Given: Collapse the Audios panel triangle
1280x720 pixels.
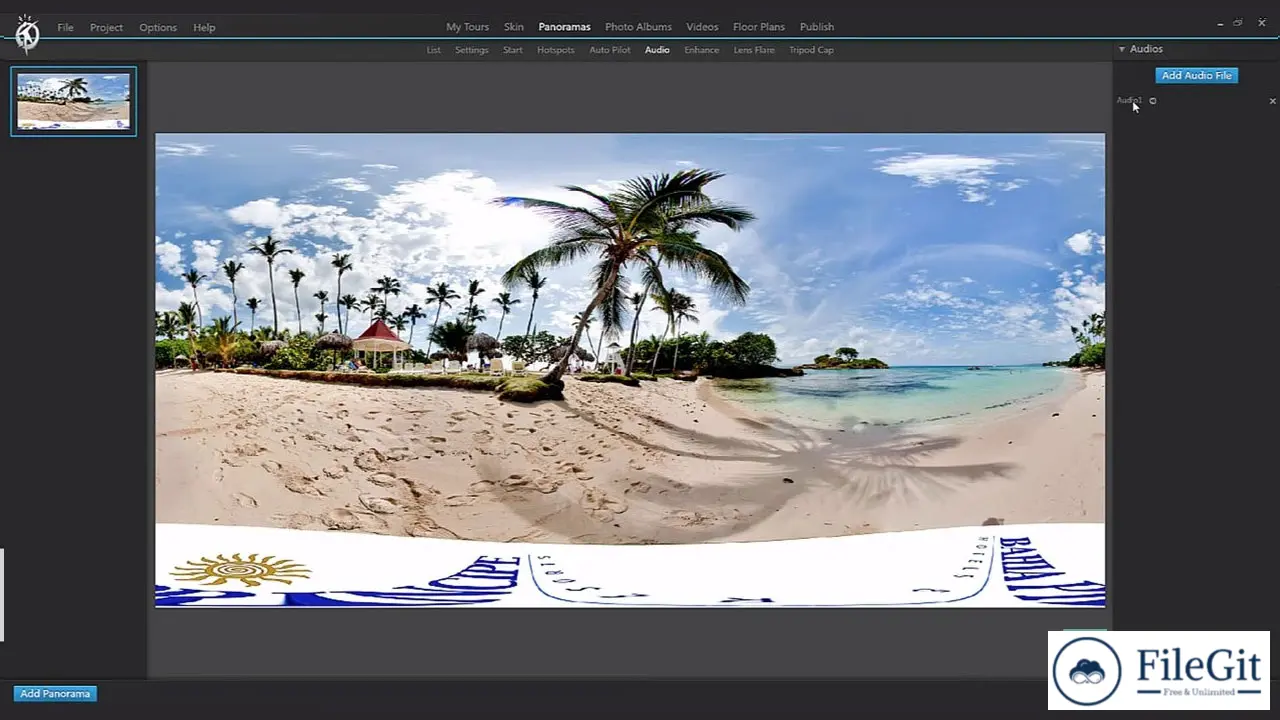Looking at the screenshot, I should 1122,49.
